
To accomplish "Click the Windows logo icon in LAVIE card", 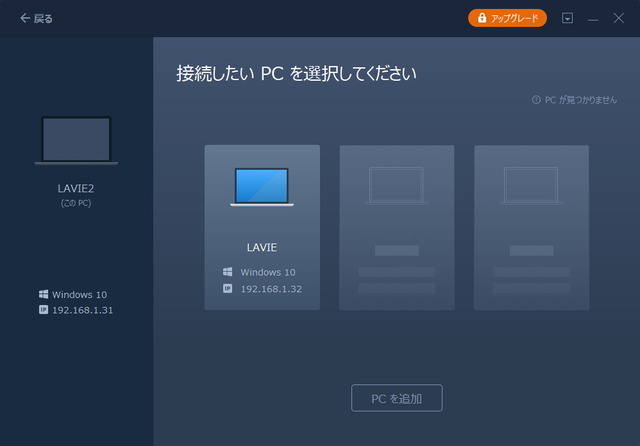I will point(228,272).
